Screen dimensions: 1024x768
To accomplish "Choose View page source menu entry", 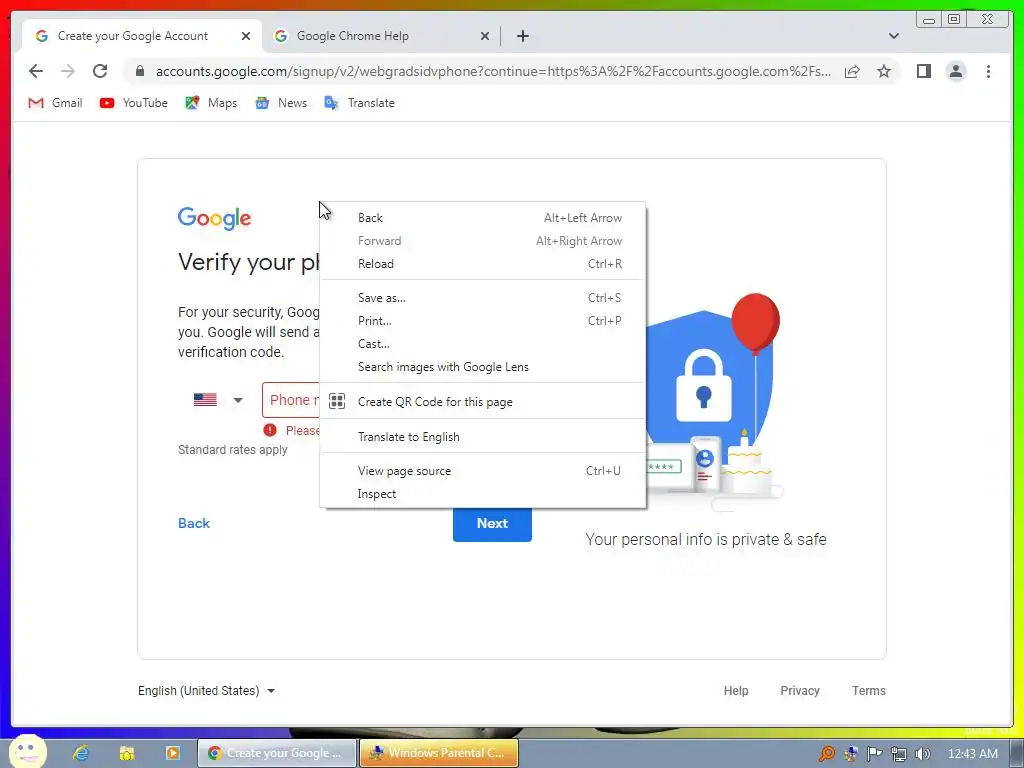I will [483, 471].
